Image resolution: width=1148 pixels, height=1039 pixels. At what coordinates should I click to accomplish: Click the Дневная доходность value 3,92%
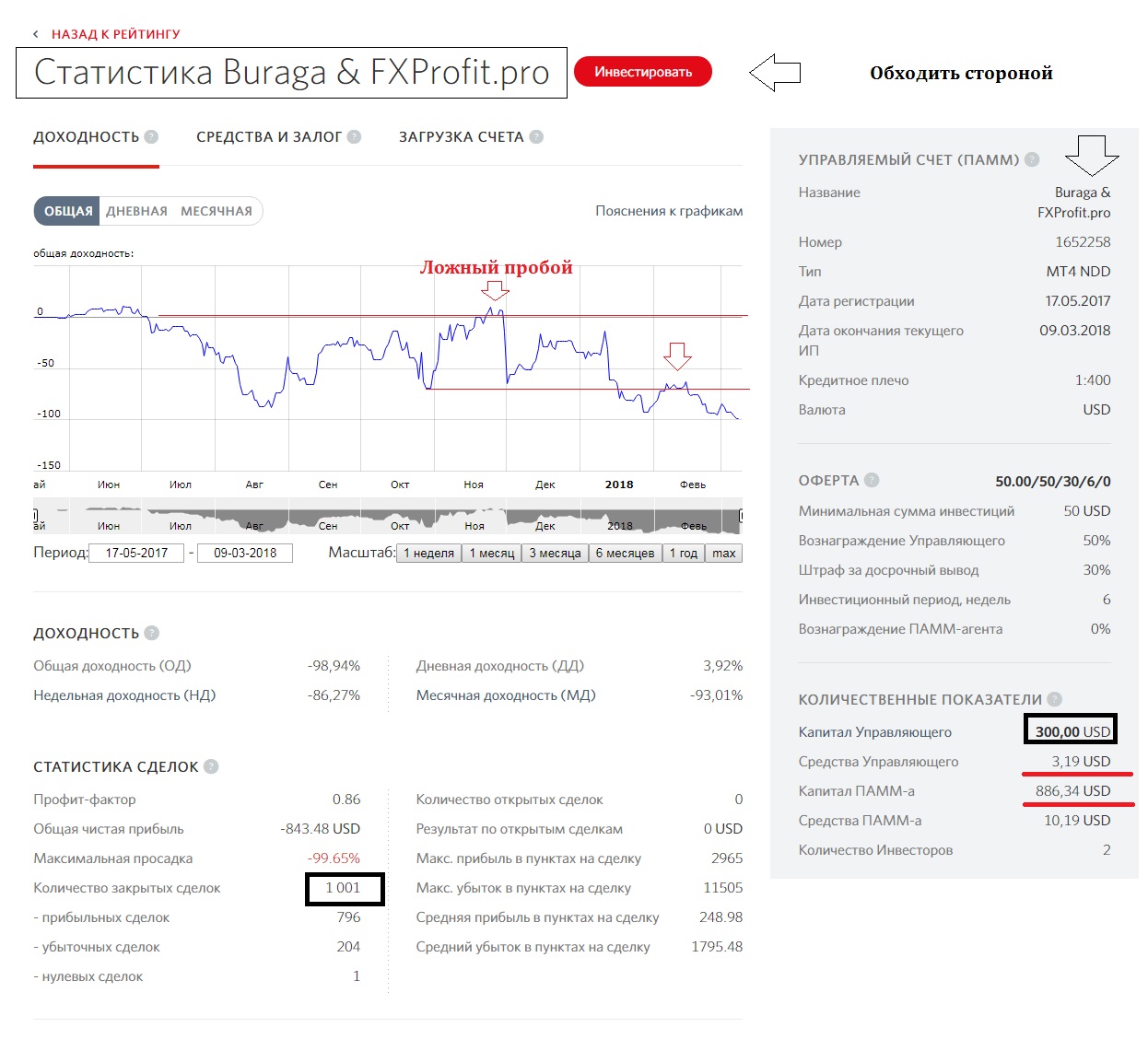point(722,666)
